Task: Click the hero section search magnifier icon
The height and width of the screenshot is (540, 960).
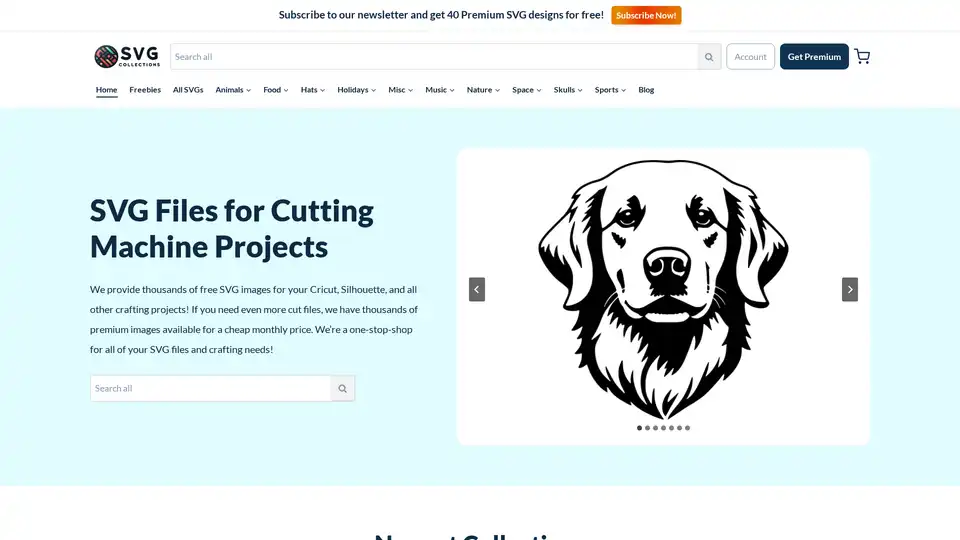Action: point(342,388)
